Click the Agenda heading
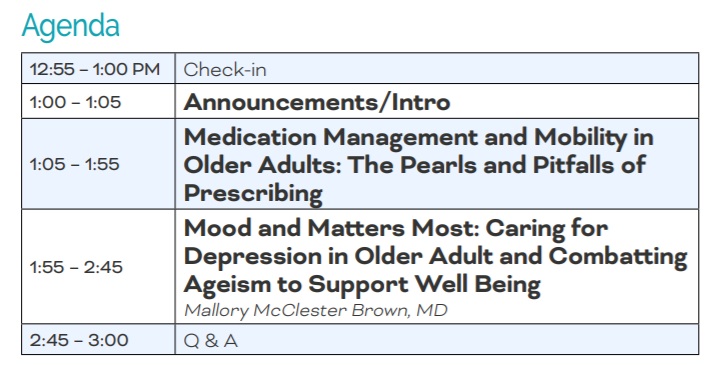The width and height of the screenshot is (717, 366). tap(70, 27)
